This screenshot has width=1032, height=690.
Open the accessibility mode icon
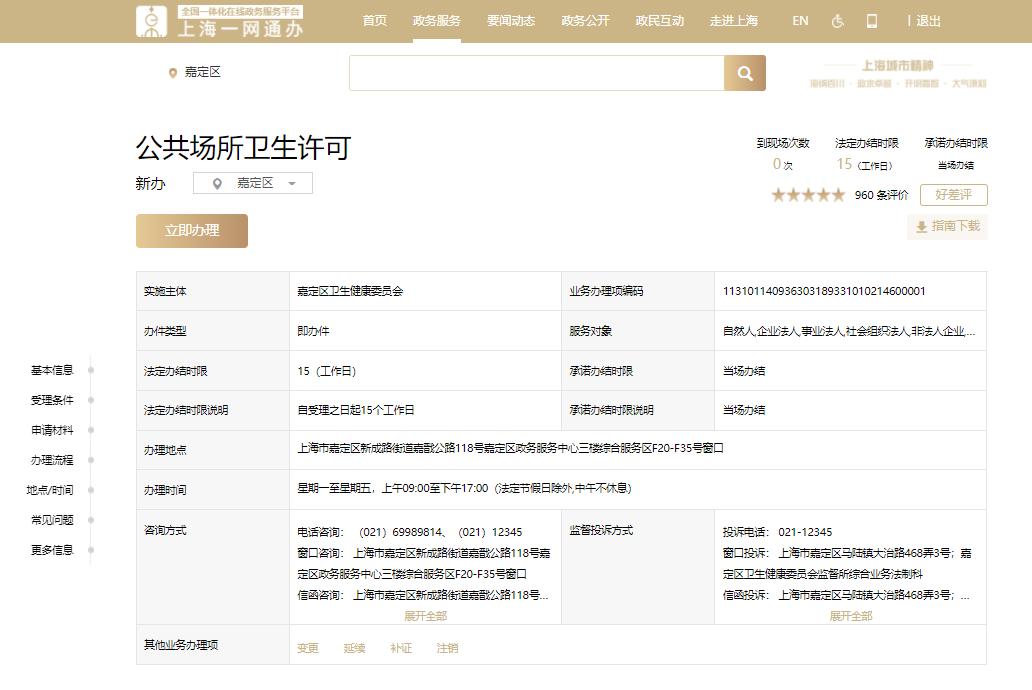tap(838, 21)
